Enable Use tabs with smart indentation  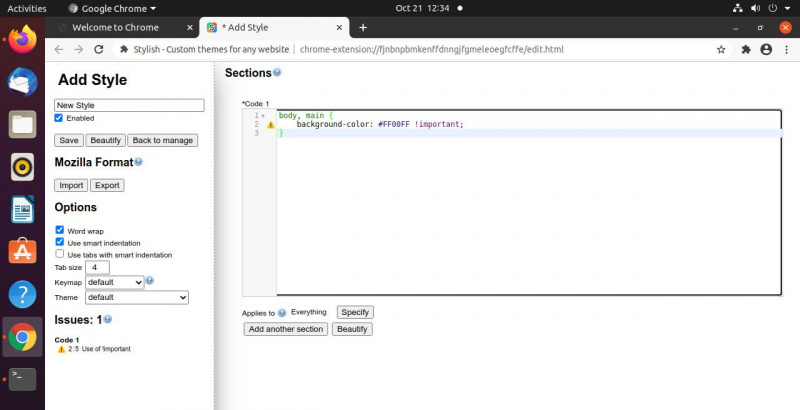coord(60,253)
